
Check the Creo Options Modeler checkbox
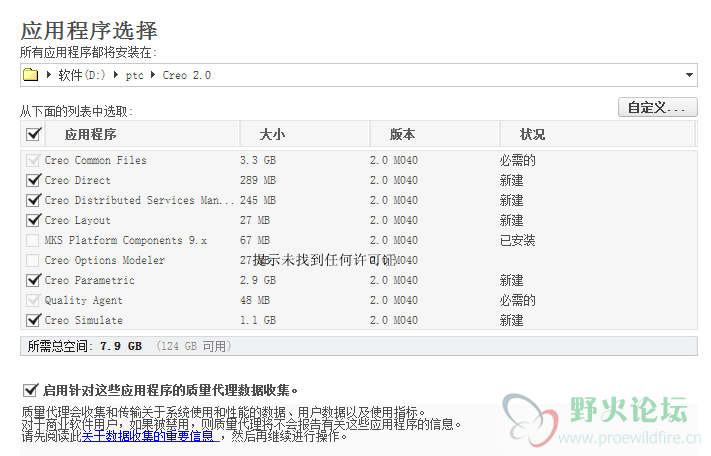click(x=33, y=260)
